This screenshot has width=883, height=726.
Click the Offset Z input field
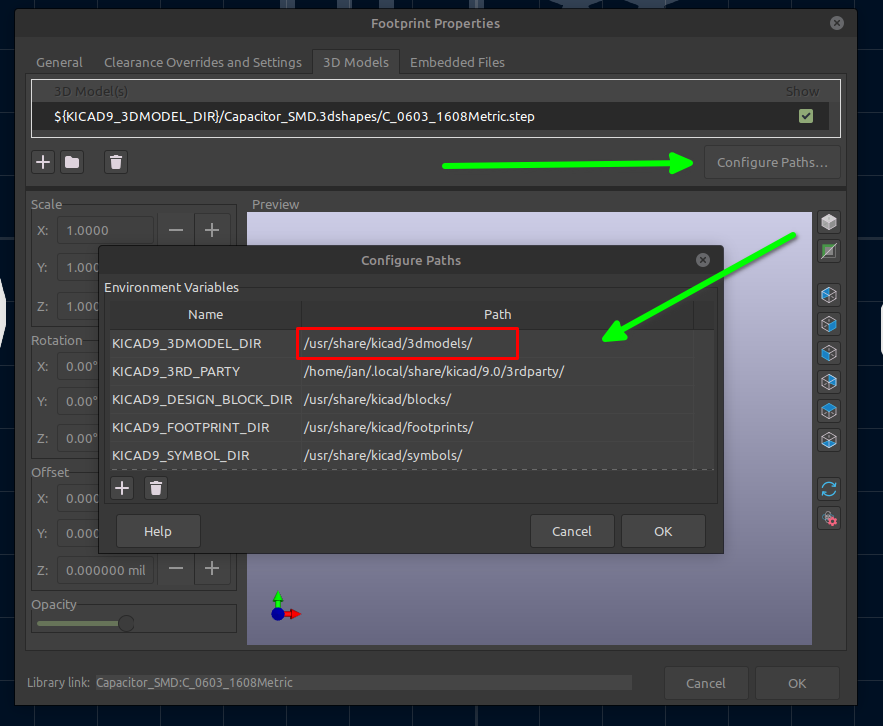[x=105, y=570]
